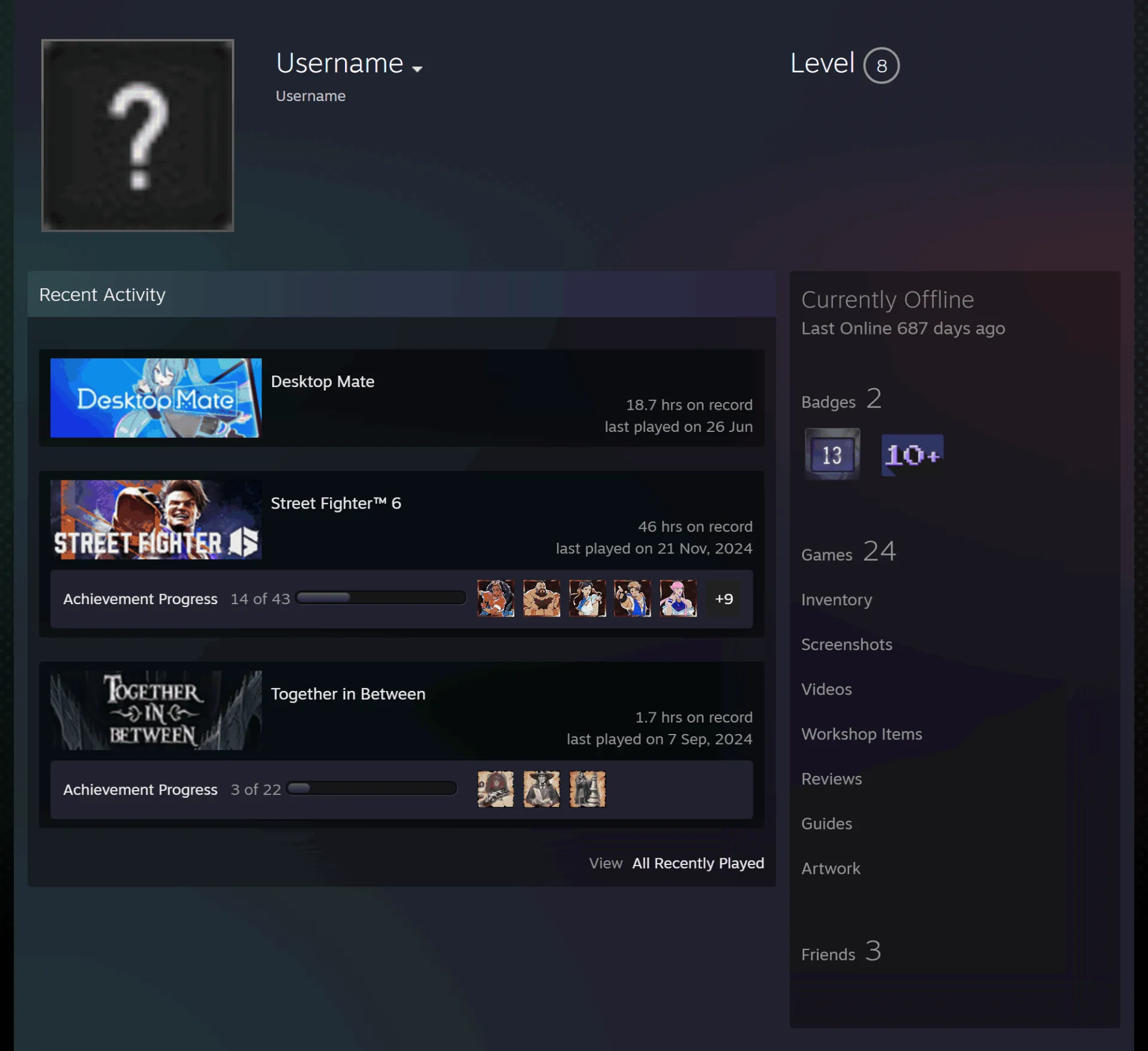The width and height of the screenshot is (1148, 1051).
Task: Open the 10+ games collector badge
Action: [912, 455]
